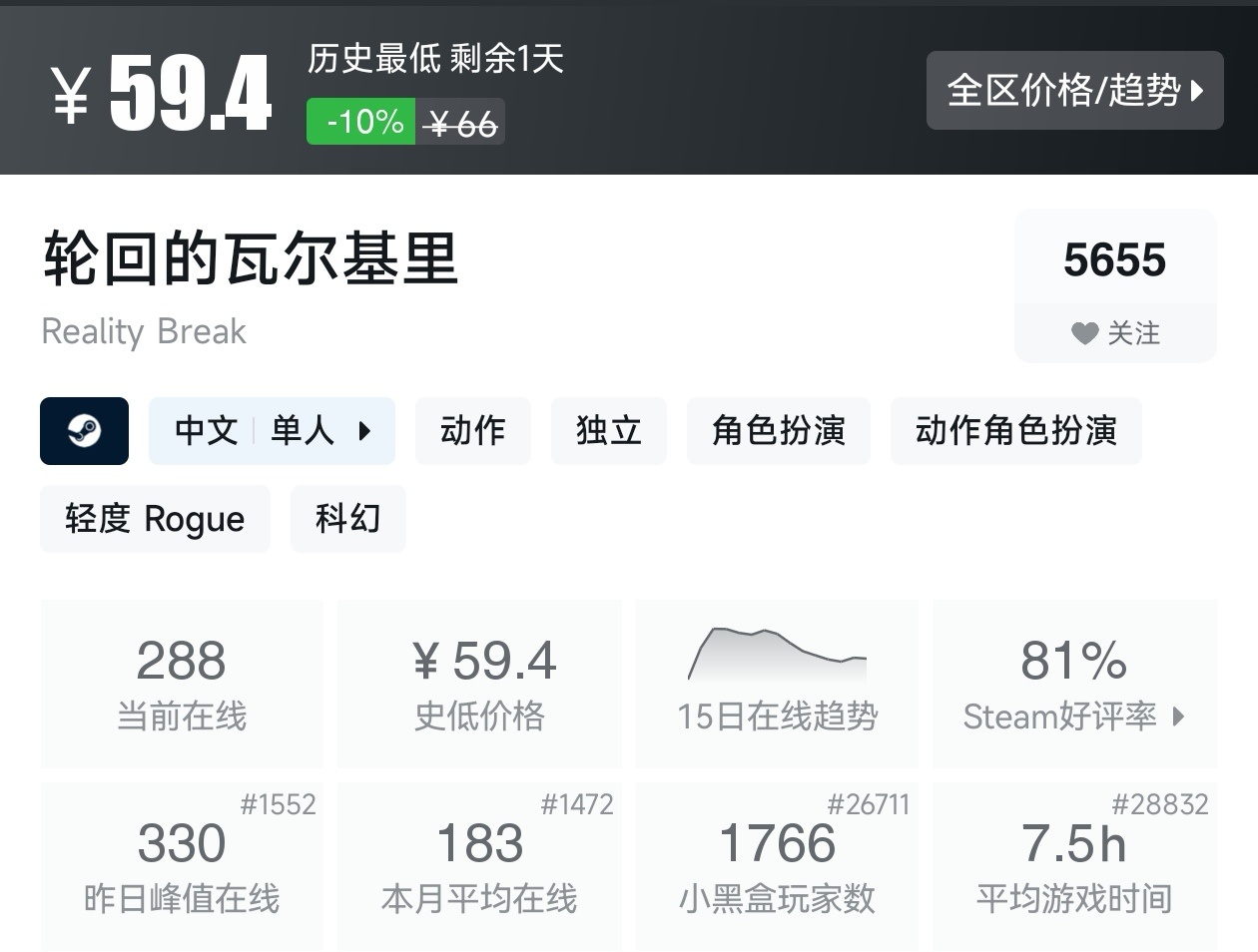Click the 1766 小黑盒玩家数 stat
Screen dimensions: 1258x952
[777, 866]
